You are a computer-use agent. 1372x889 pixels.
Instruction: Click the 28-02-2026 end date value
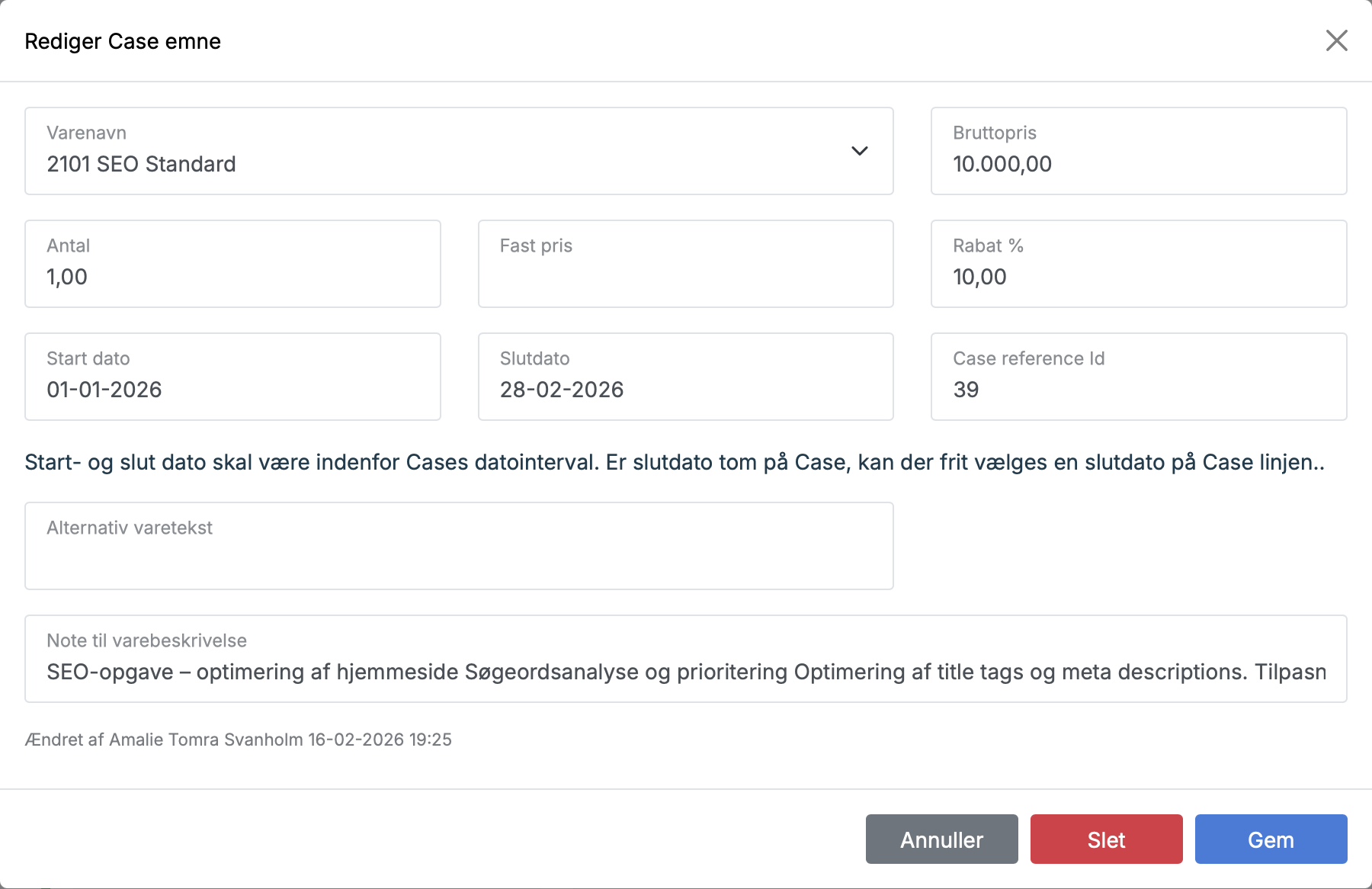tap(562, 390)
